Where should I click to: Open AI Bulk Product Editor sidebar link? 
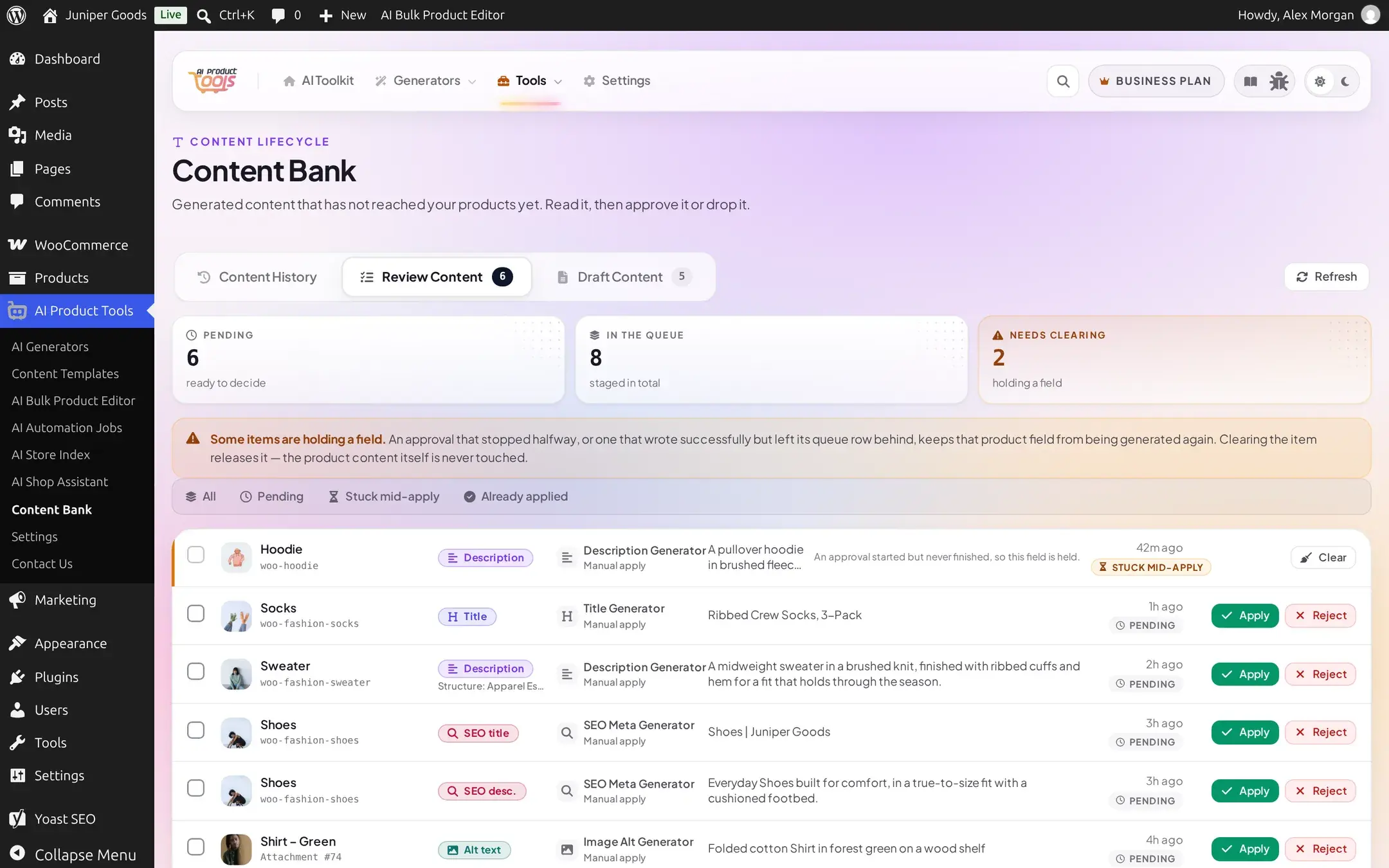tap(73, 400)
